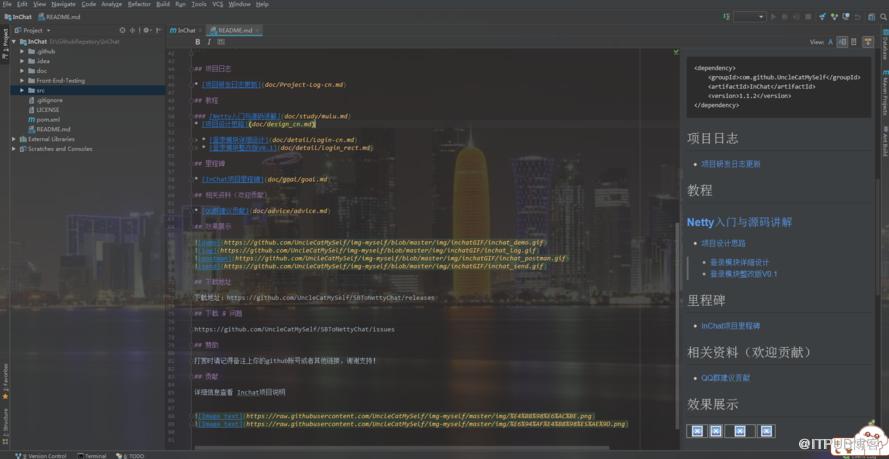The width and height of the screenshot is (889, 459).
Task: Select the editor and preview split view
Action: tap(843, 42)
